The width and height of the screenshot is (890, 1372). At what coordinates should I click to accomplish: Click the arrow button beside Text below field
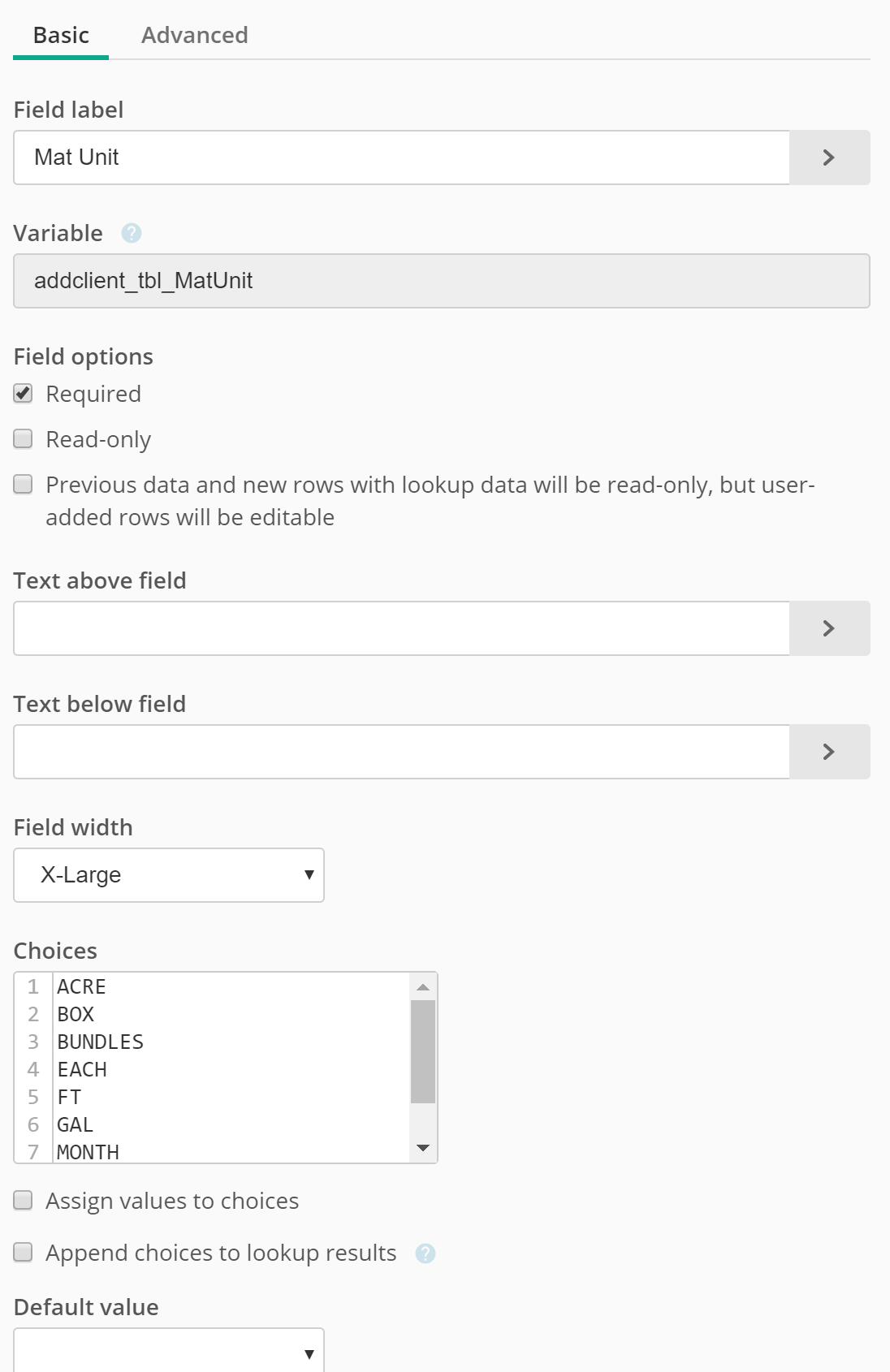(x=829, y=752)
